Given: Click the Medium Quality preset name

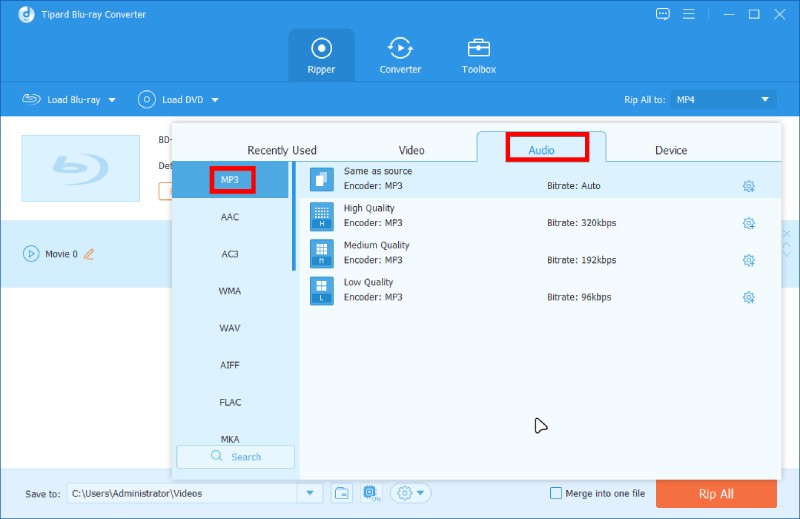Looking at the screenshot, I should coord(377,245).
